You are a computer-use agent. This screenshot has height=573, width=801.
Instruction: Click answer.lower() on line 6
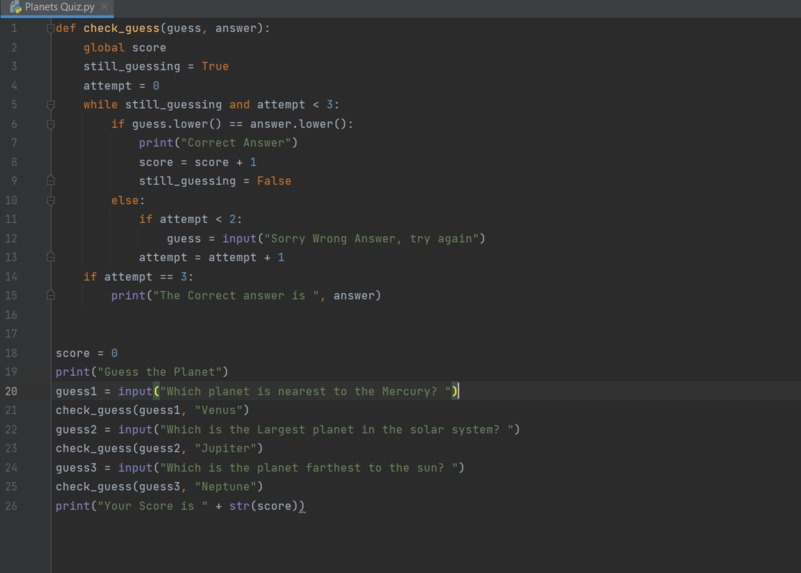(298, 124)
